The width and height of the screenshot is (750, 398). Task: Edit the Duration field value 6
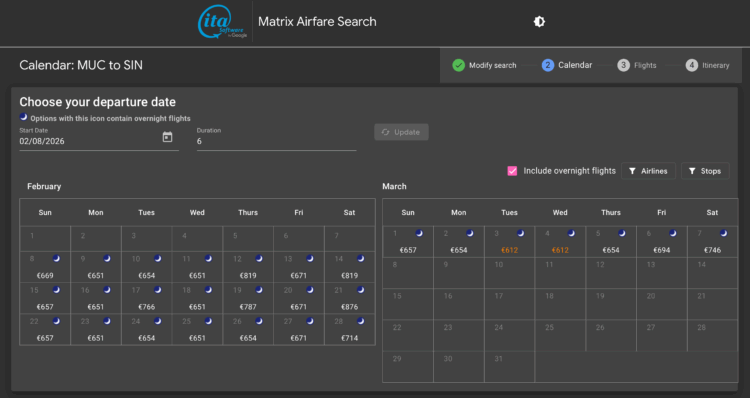[276, 141]
